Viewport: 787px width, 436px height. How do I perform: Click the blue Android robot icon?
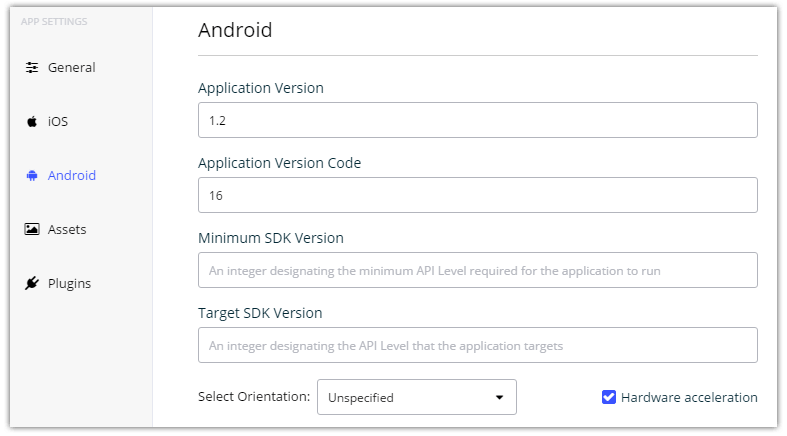[x=32, y=176]
